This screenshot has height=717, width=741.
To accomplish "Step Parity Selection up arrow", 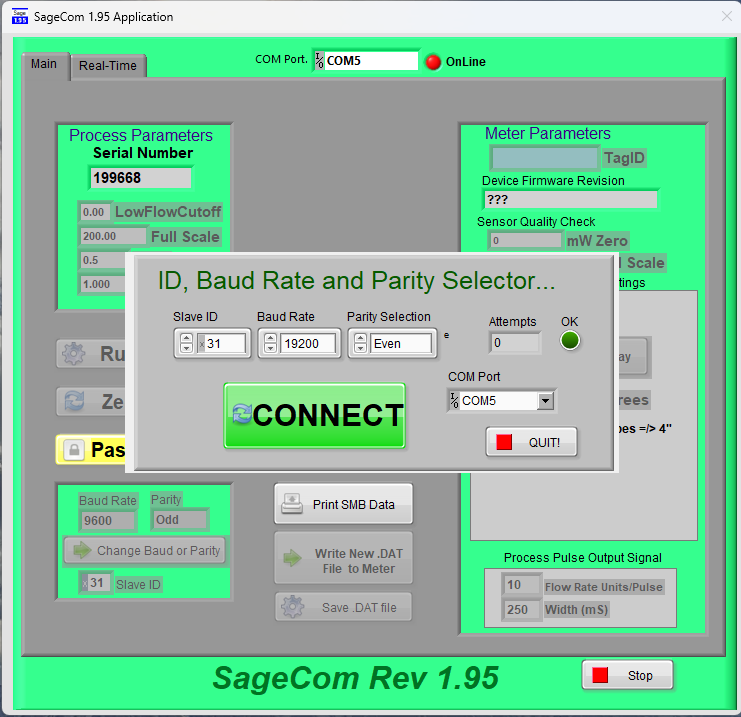I will (361, 338).
